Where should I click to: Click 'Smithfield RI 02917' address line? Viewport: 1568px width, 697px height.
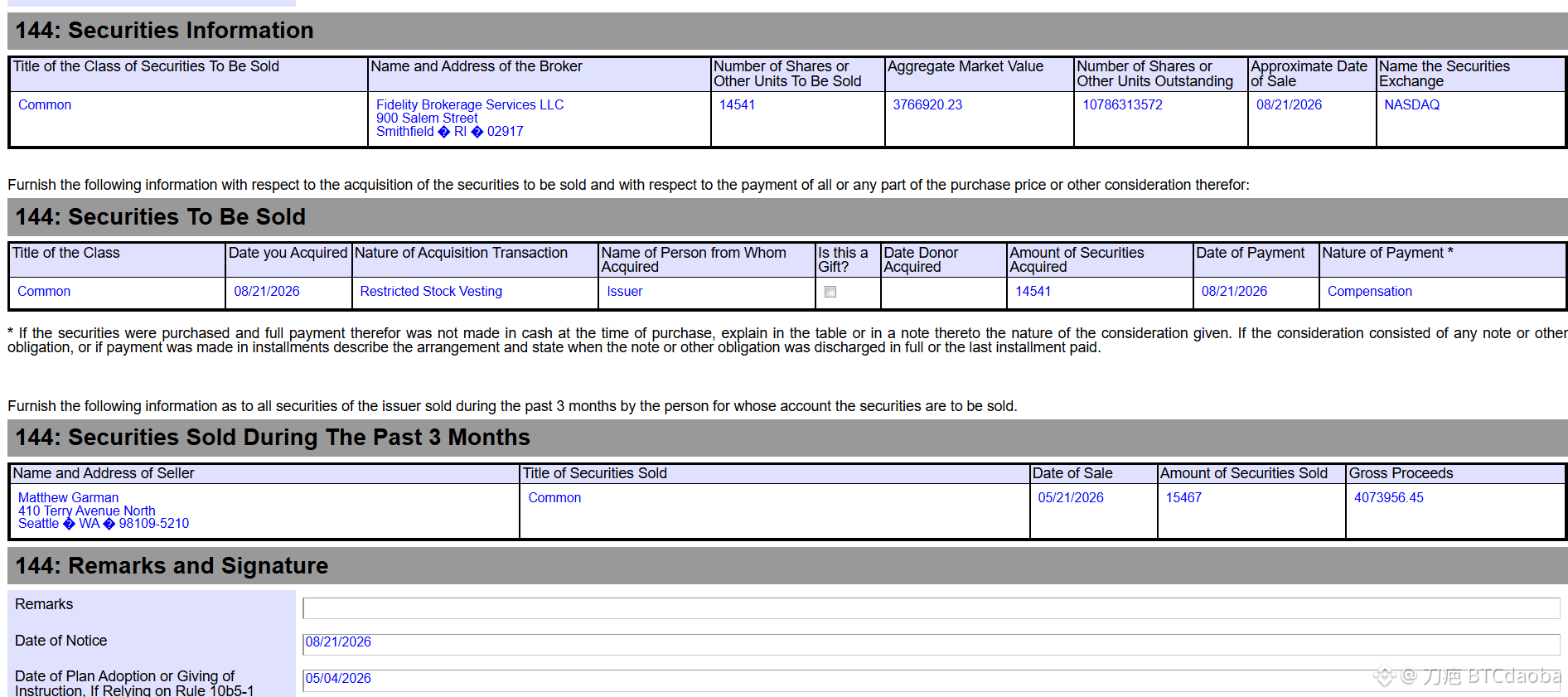(450, 132)
